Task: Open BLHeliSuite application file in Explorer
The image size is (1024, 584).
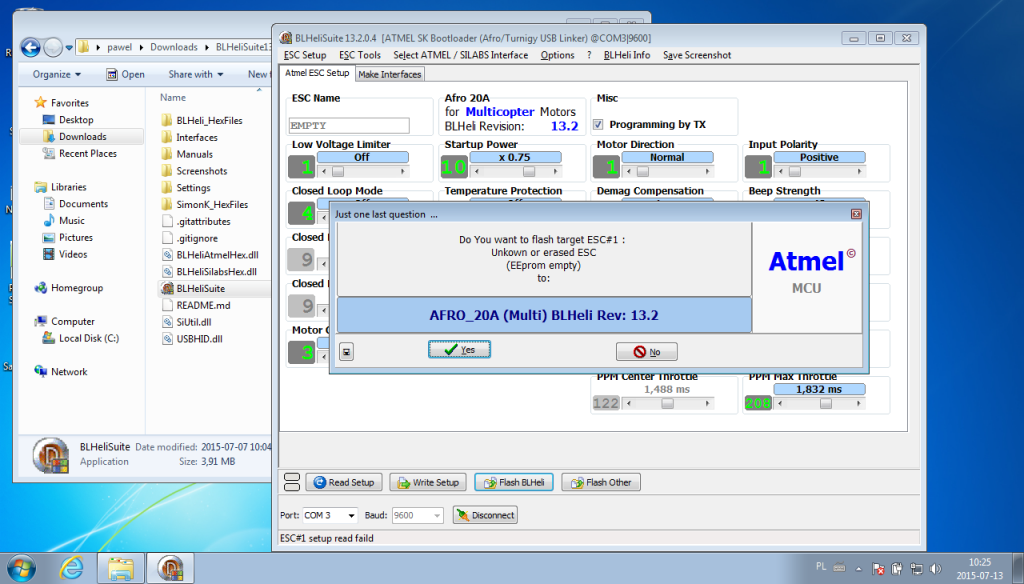Action: click(200, 288)
